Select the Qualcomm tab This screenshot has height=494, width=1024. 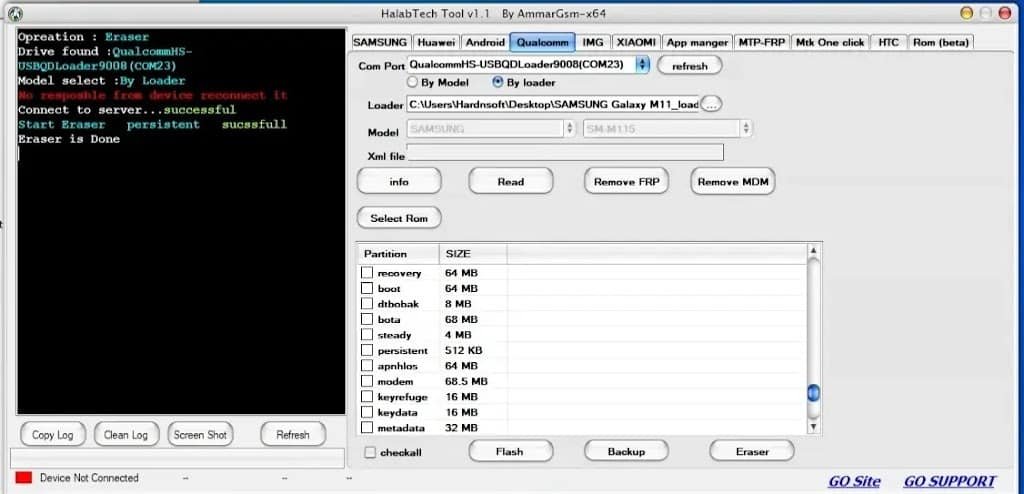pyautogui.click(x=542, y=42)
